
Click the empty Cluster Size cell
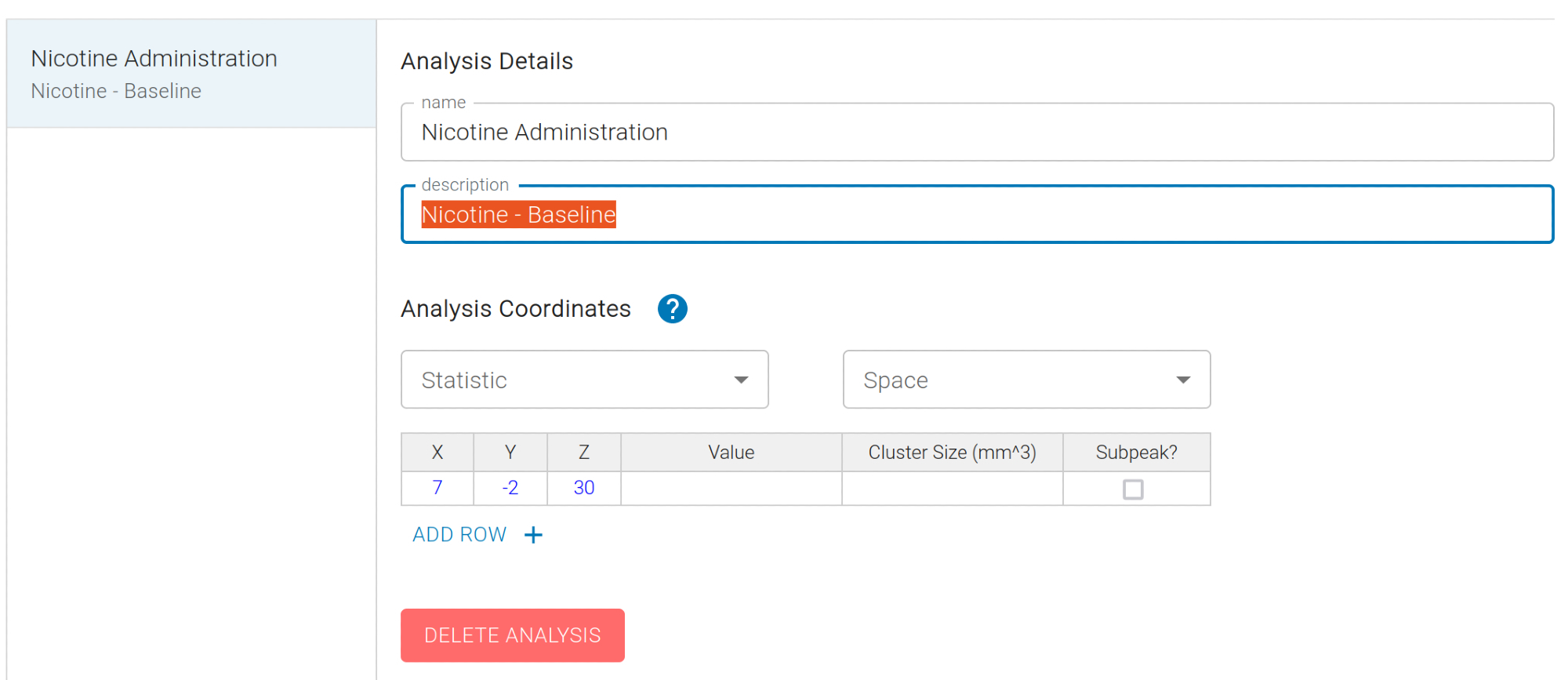952,488
